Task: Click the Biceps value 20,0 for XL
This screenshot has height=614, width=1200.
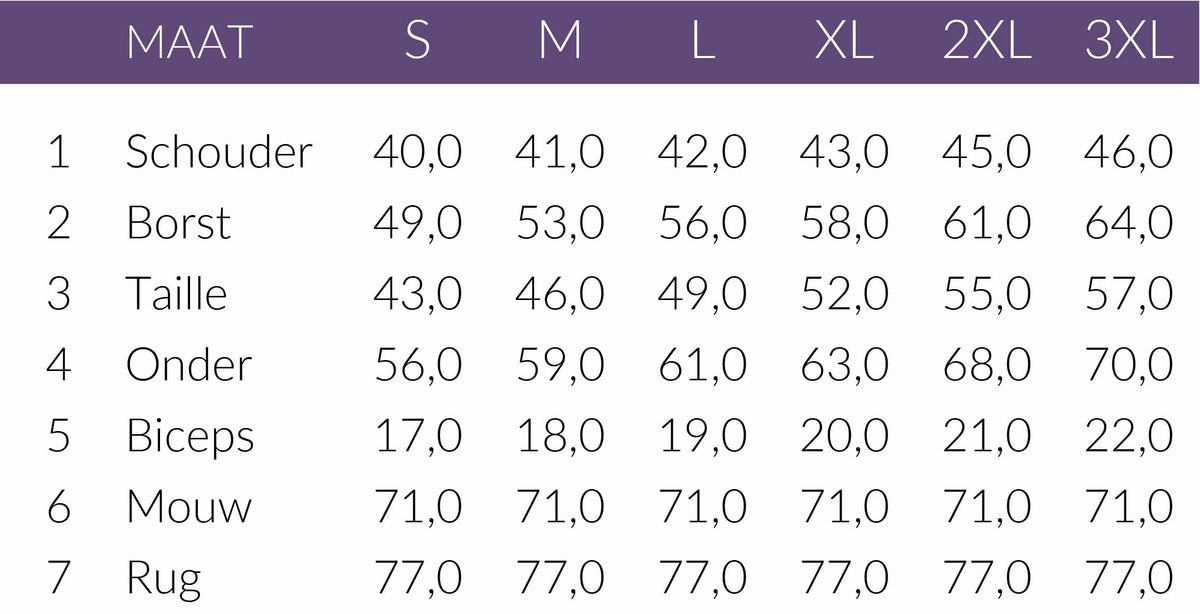Action: (844, 437)
